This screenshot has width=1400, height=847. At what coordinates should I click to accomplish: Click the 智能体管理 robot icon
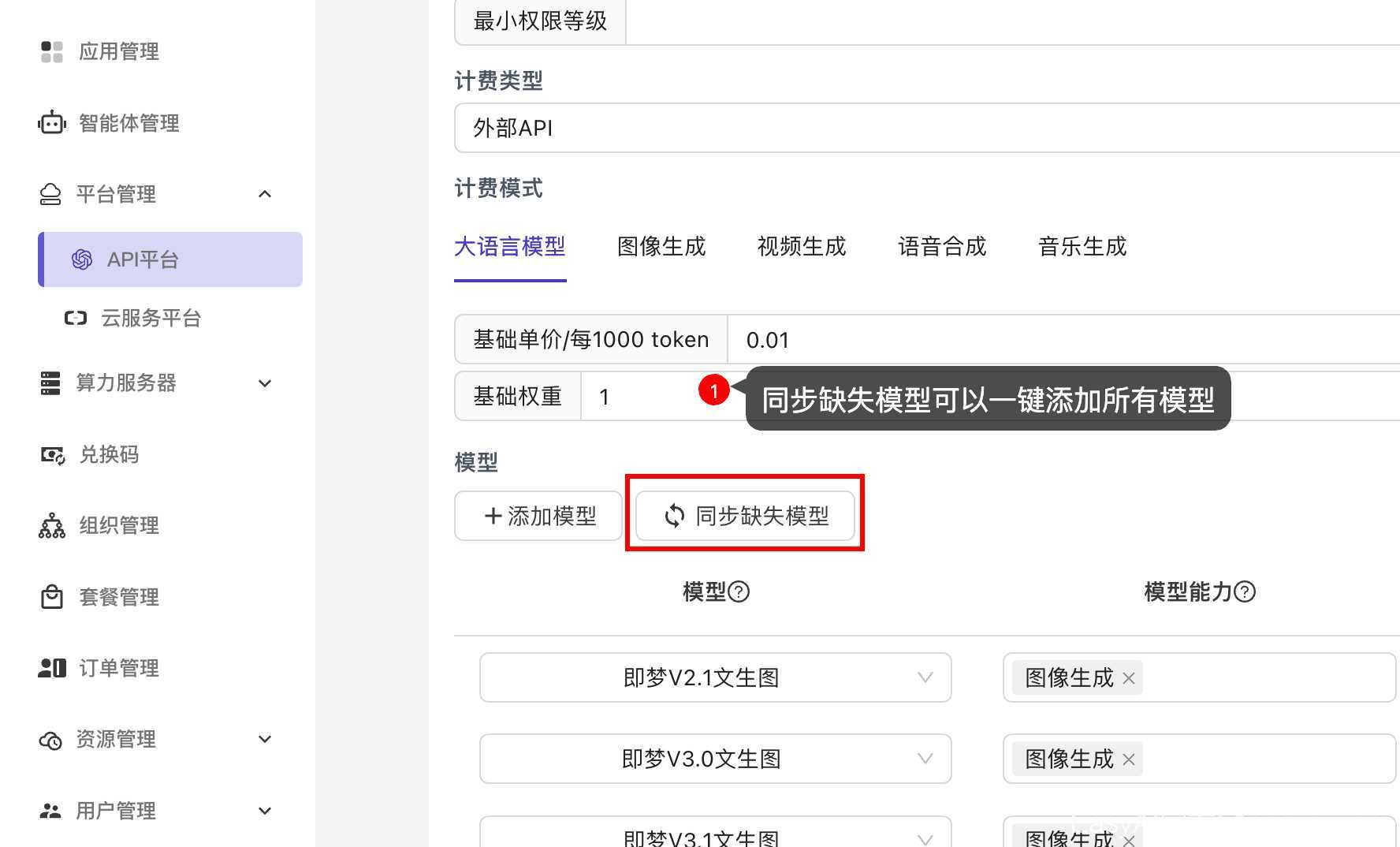pyautogui.click(x=52, y=123)
